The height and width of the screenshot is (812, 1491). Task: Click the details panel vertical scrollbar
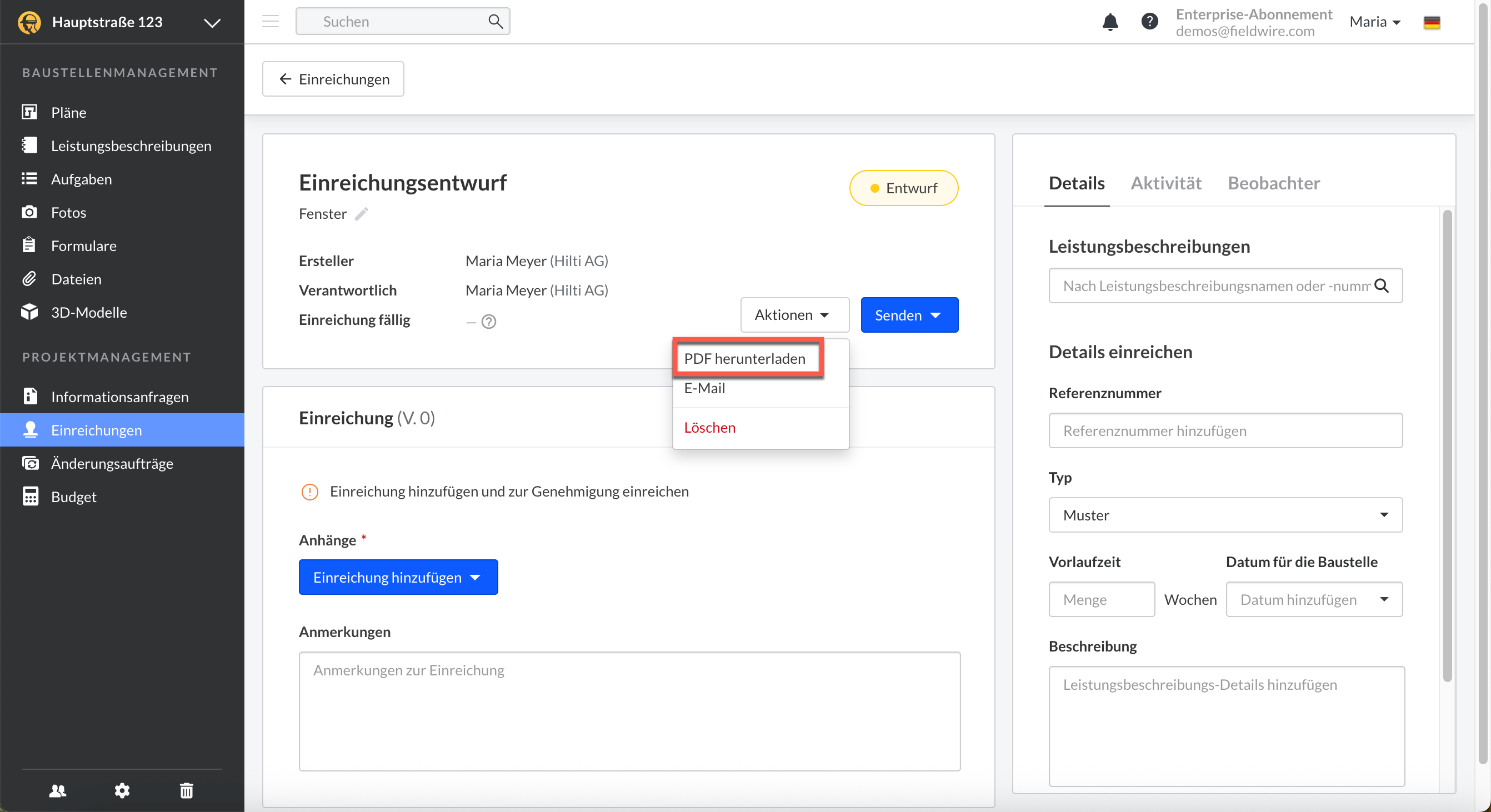(1447, 445)
